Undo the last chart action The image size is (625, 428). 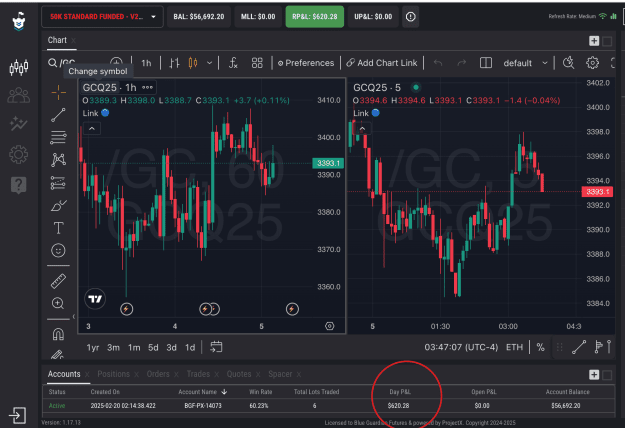(x=438, y=63)
